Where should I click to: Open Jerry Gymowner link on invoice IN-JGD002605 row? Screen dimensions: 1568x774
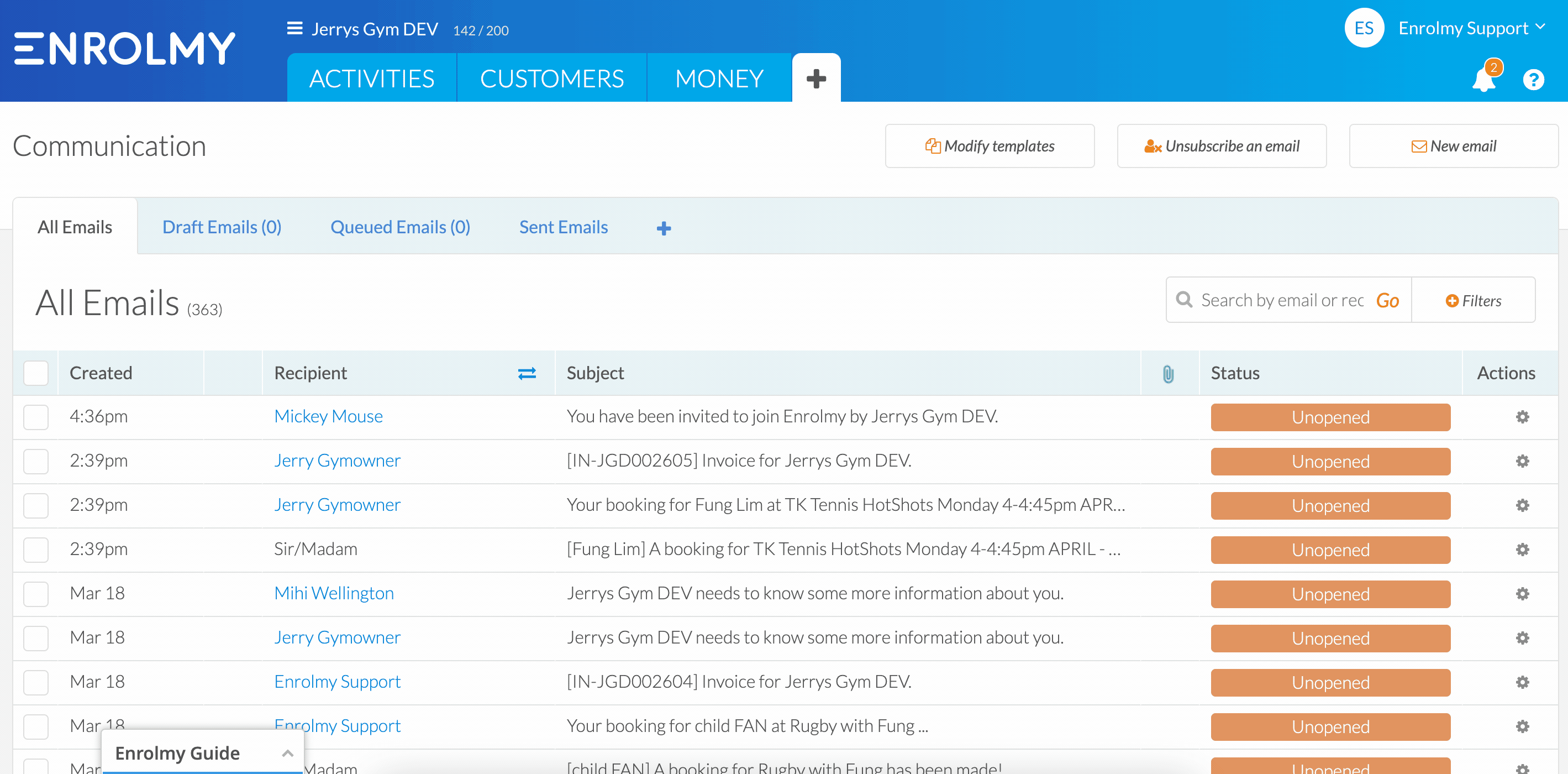tap(337, 461)
